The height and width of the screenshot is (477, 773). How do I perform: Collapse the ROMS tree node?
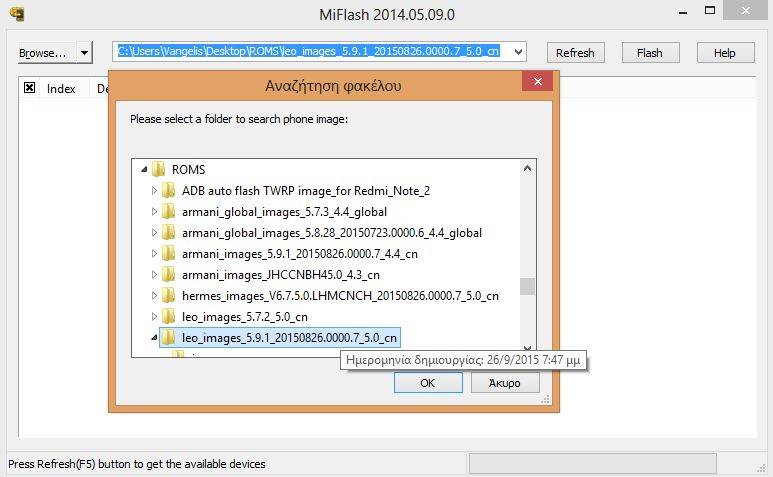(x=144, y=170)
